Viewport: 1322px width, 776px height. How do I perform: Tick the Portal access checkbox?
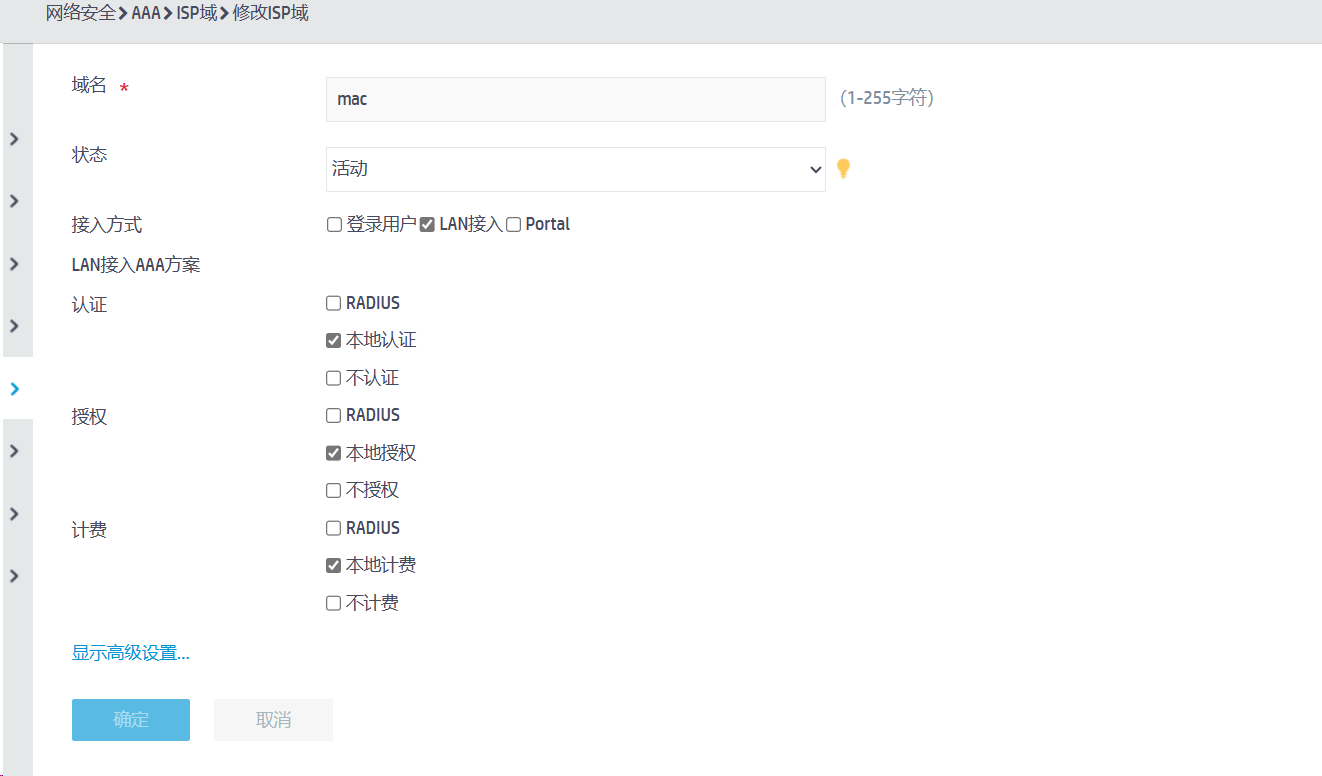pos(514,225)
